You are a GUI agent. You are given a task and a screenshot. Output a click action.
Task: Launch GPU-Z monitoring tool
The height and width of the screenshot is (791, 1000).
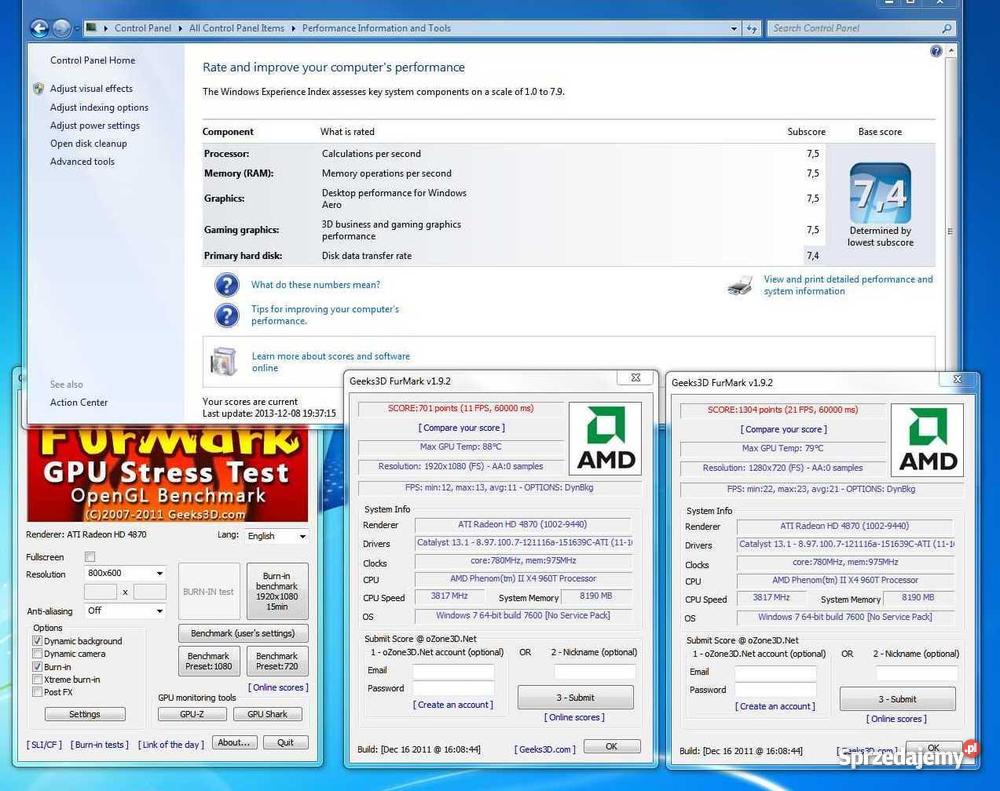click(x=192, y=714)
